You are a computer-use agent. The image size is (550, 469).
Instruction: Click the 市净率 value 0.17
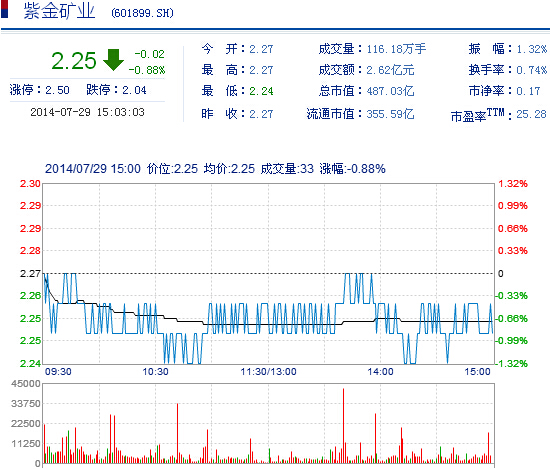point(528,91)
